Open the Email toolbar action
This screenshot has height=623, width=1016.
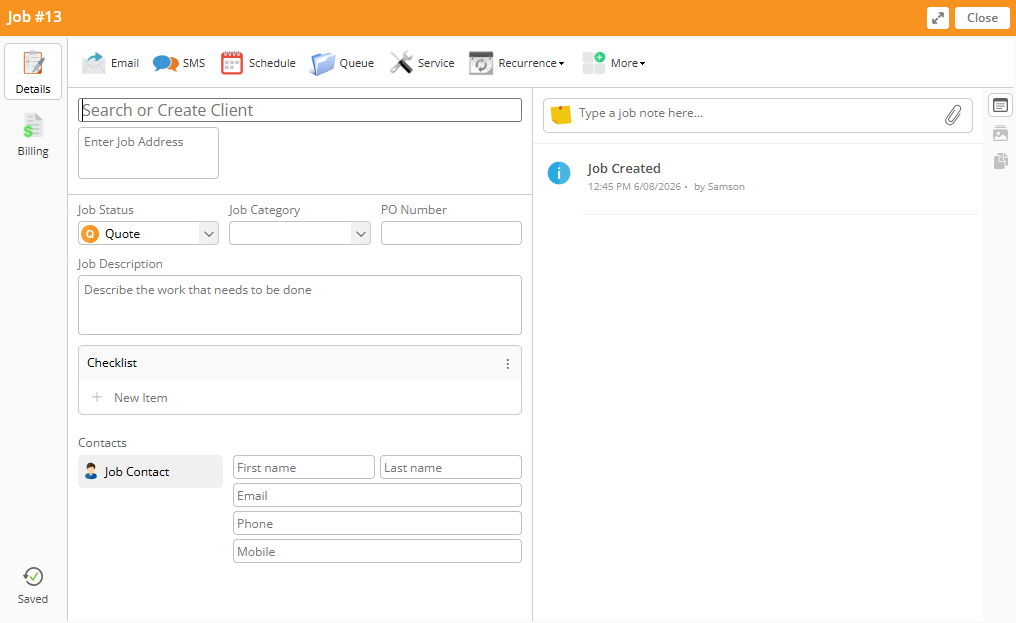[110, 63]
